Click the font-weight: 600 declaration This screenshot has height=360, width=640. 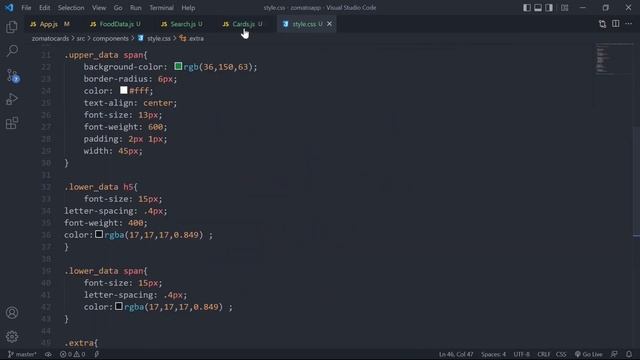(x=125, y=127)
